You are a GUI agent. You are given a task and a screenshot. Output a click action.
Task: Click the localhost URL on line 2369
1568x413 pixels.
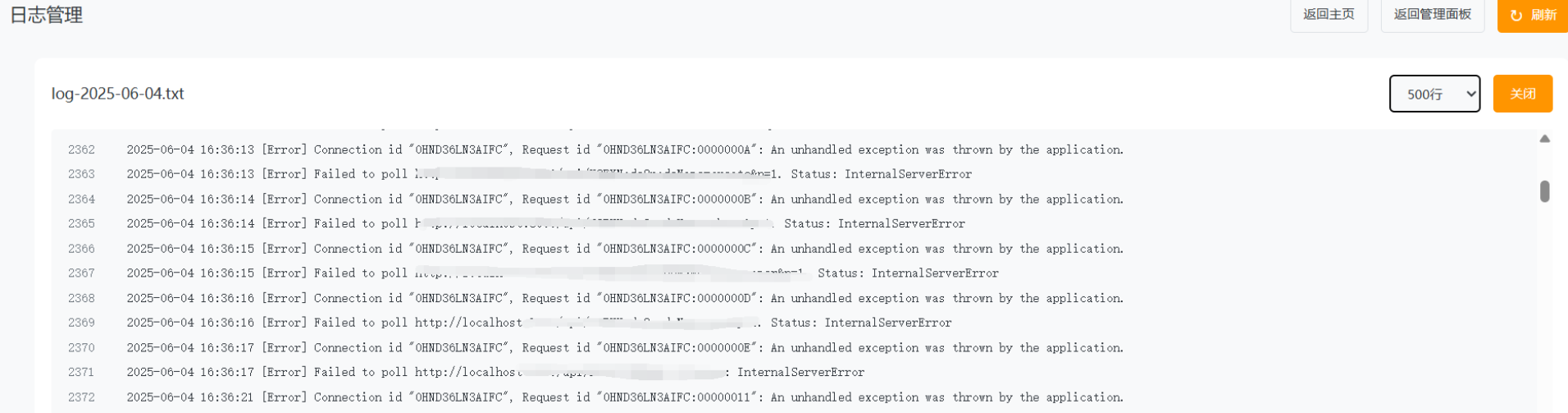[x=587, y=323]
